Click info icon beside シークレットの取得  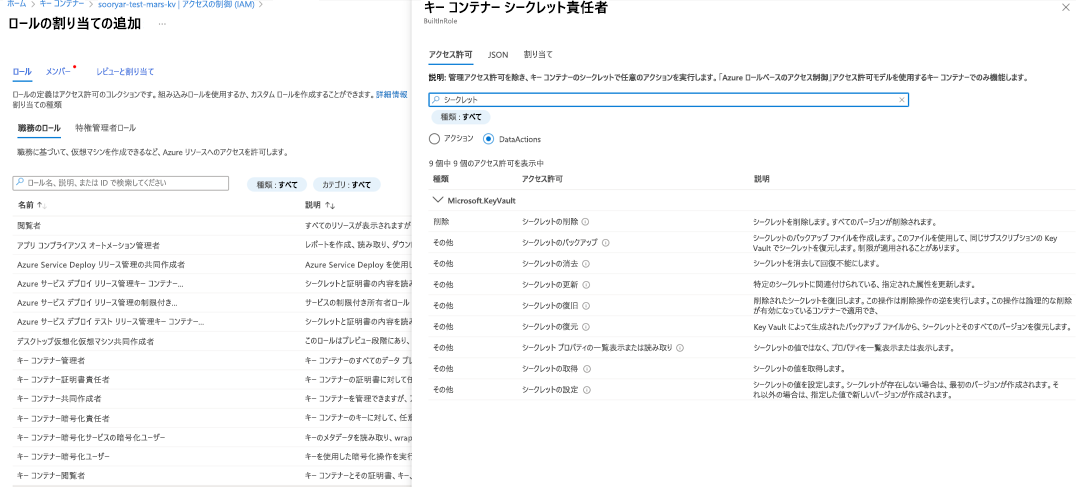click(585, 368)
